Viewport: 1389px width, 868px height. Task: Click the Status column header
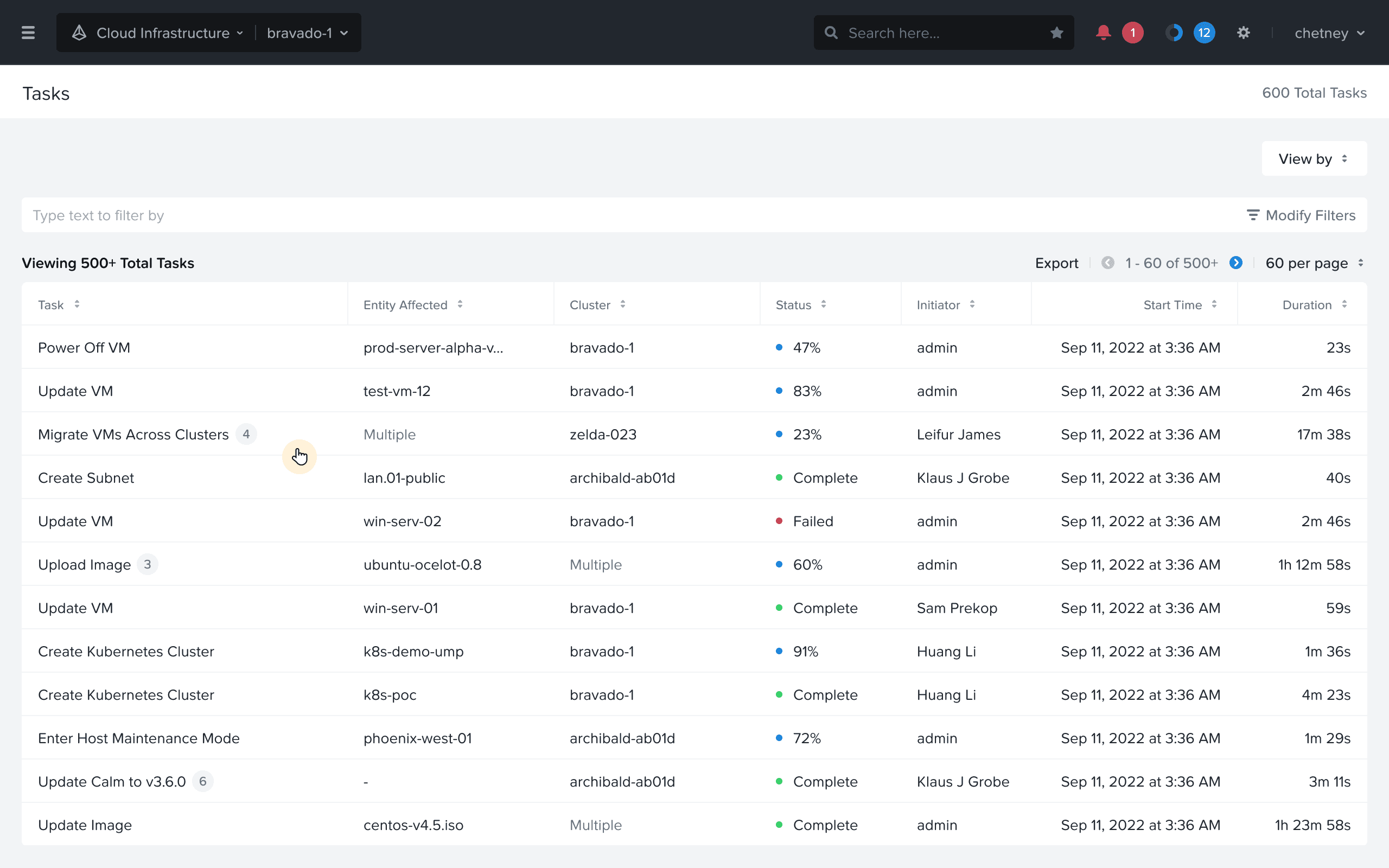point(793,305)
